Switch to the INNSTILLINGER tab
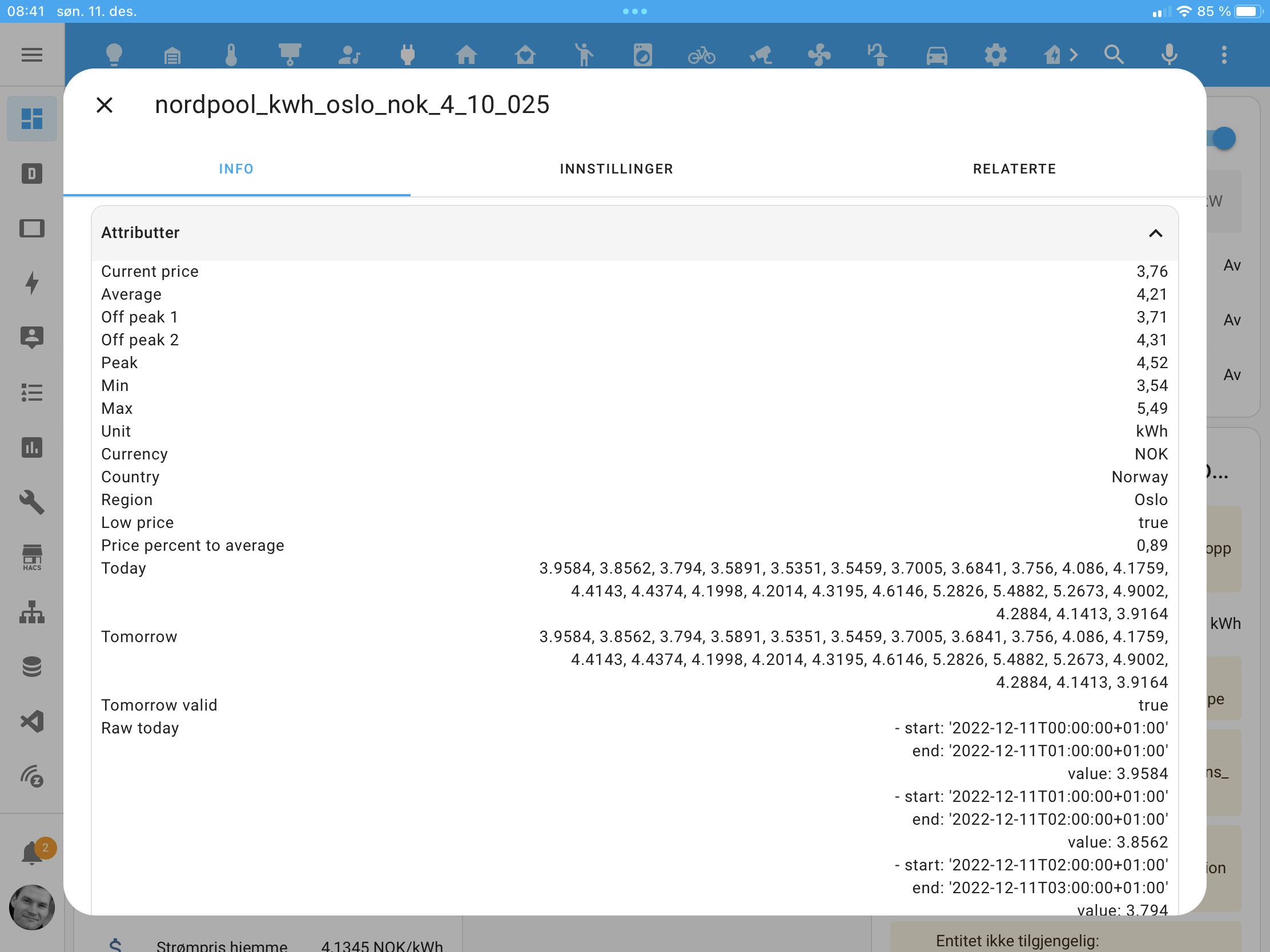 click(617, 168)
